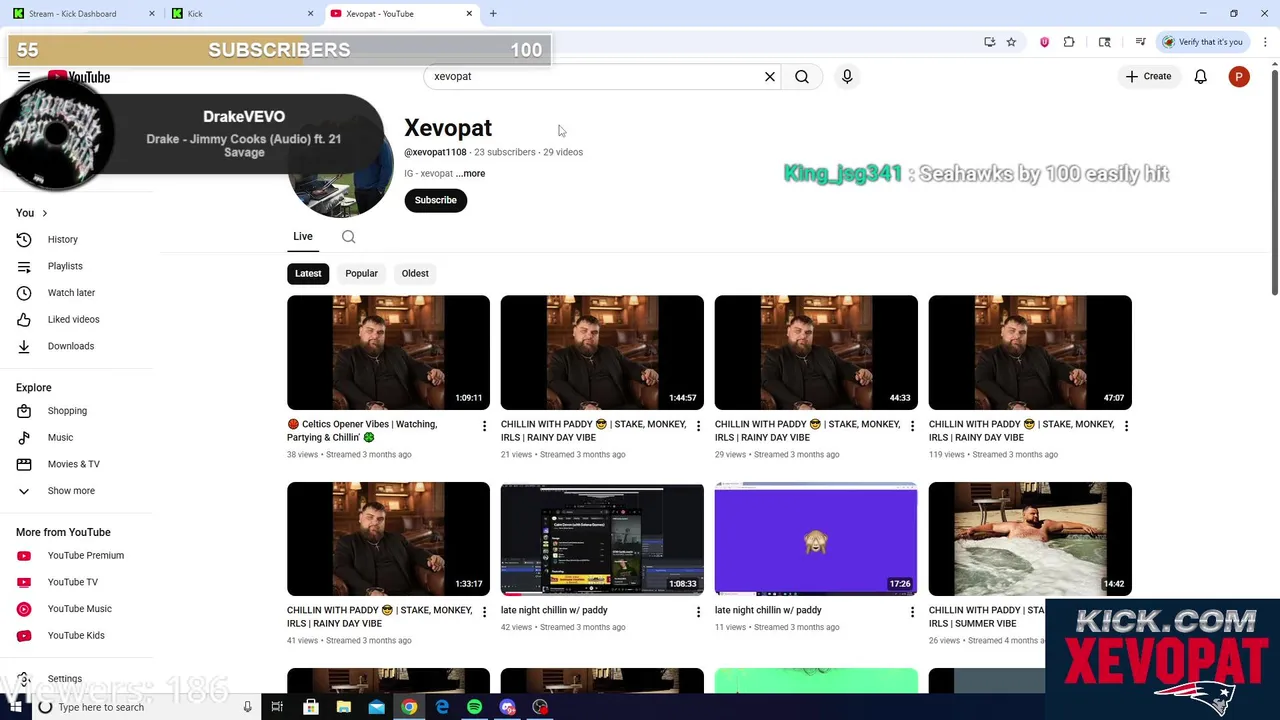Click the Create button

click(x=1148, y=77)
